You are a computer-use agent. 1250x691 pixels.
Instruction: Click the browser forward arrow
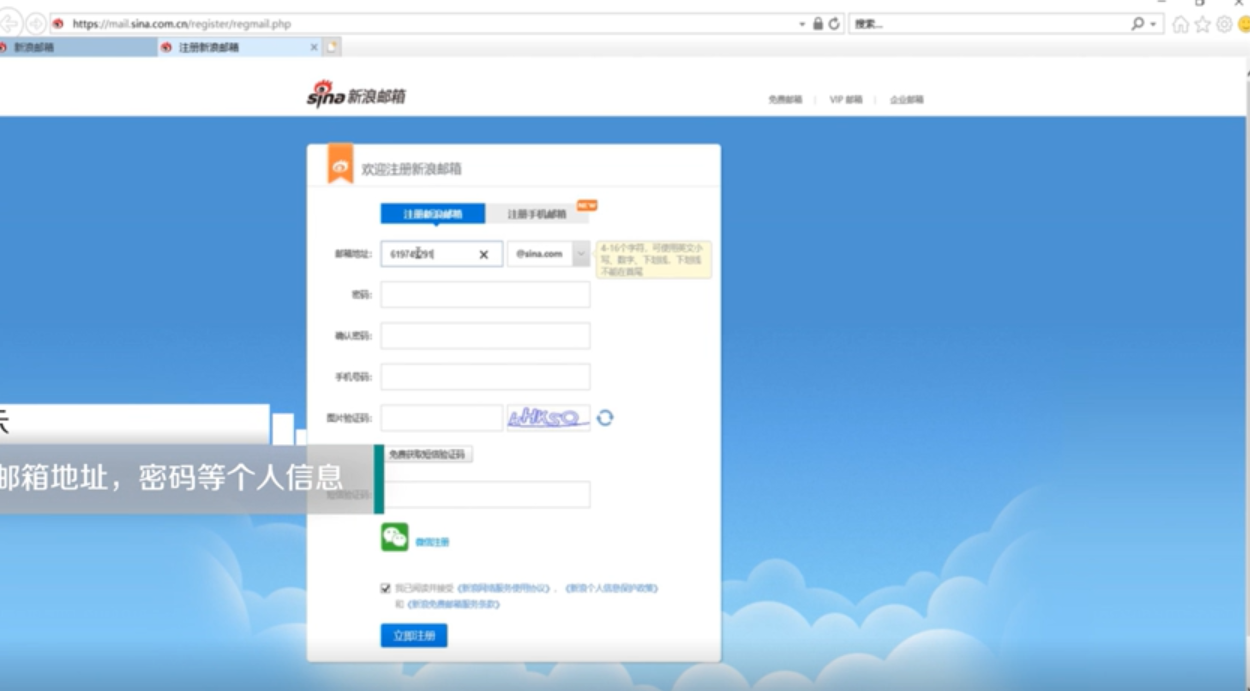(x=35, y=23)
